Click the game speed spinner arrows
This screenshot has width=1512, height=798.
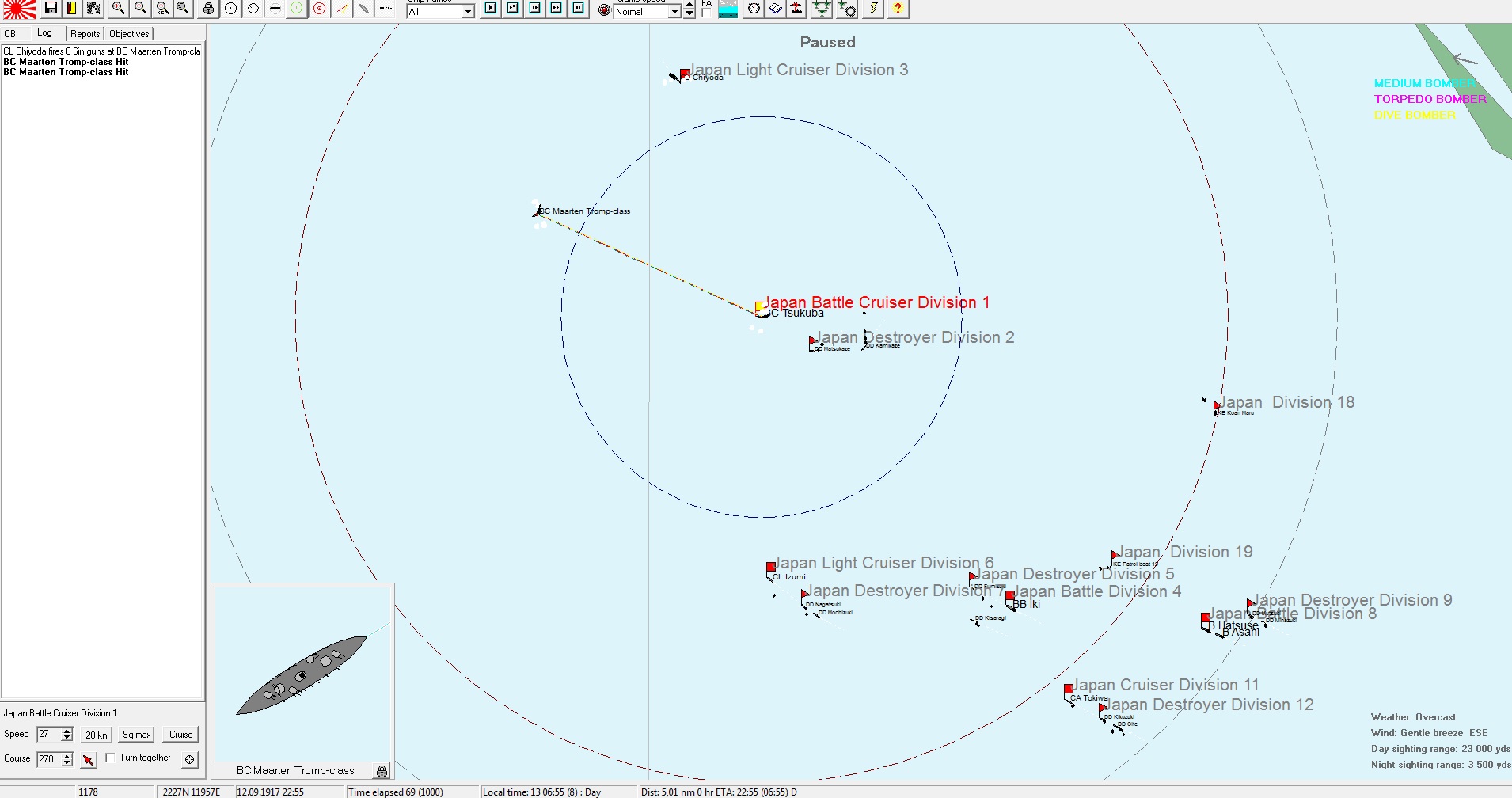tap(690, 10)
